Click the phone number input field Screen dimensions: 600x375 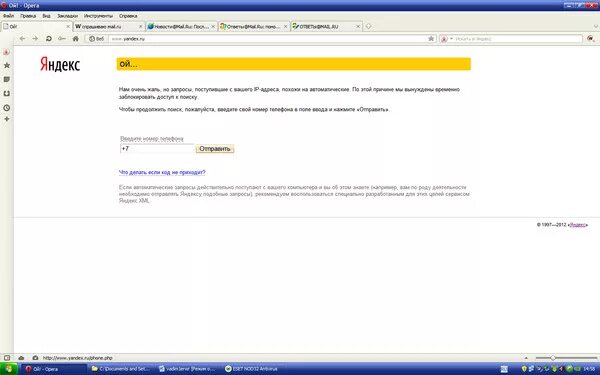pyautogui.click(x=157, y=148)
